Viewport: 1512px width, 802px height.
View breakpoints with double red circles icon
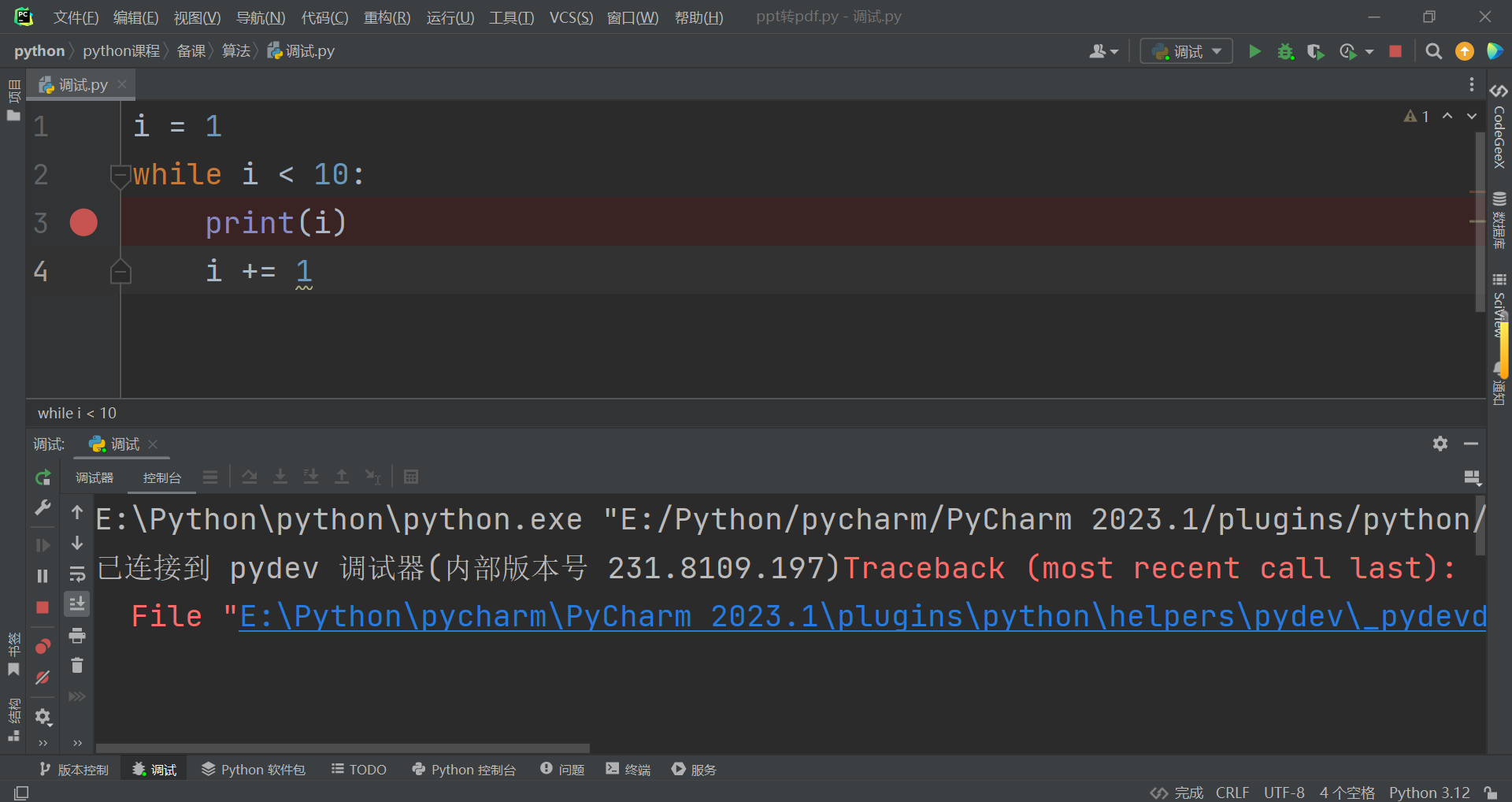[43, 647]
